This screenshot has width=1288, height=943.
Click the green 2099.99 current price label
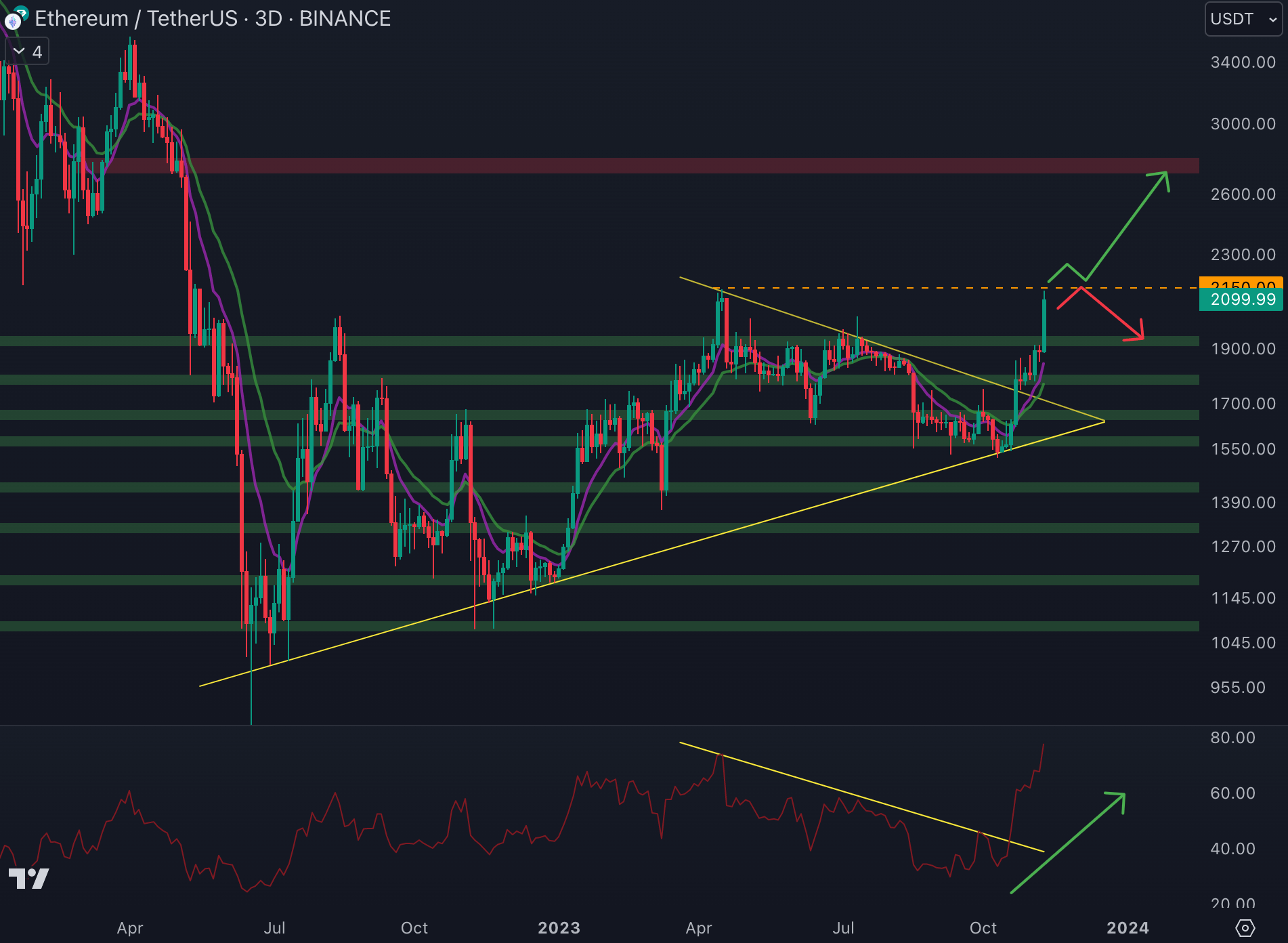click(1242, 300)
